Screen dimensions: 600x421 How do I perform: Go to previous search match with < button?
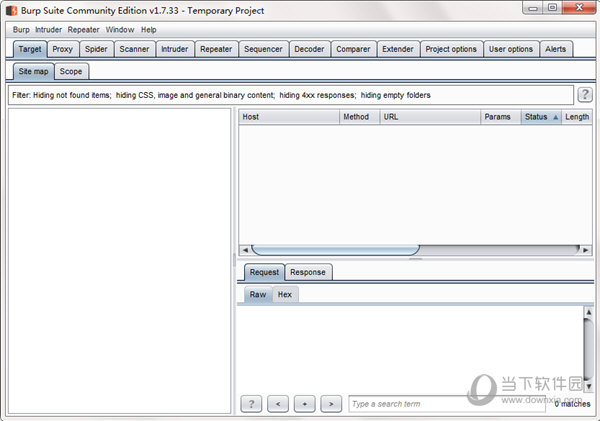(x=278, y=403)
